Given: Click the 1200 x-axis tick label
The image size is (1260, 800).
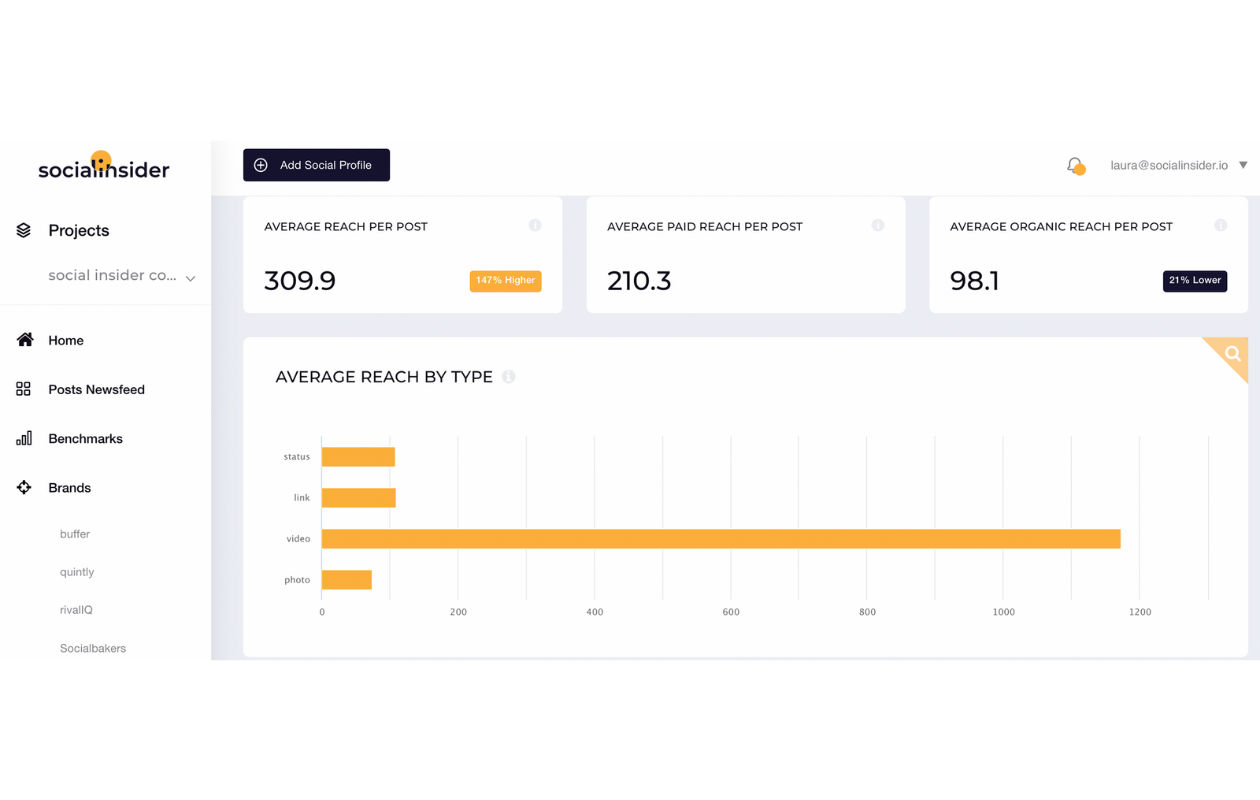Looking at the screenshot, I should pos(1140,612).
